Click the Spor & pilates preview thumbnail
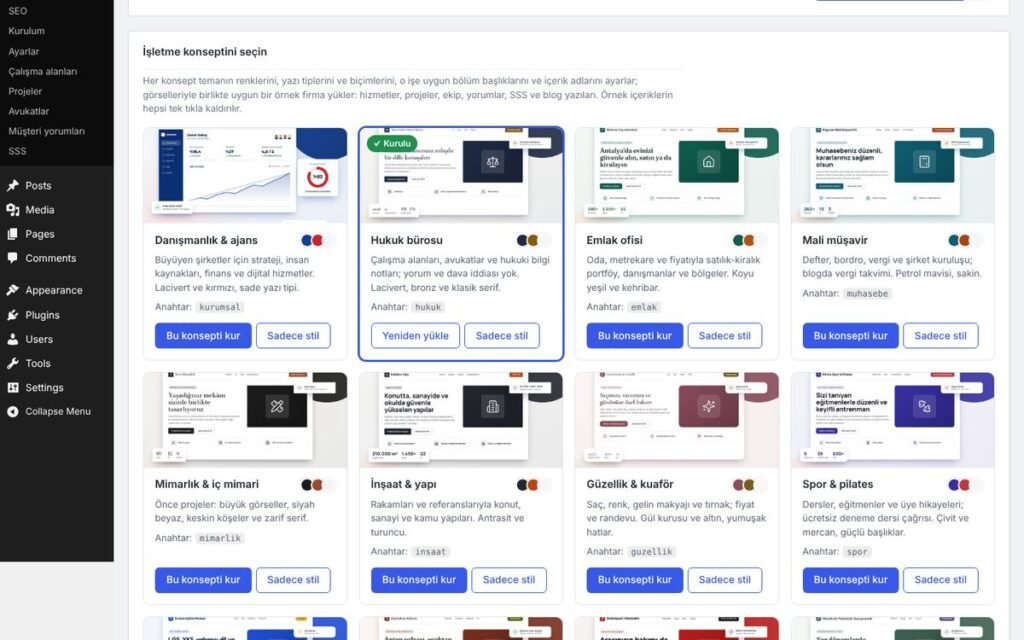1024x640 pixels. coord(893,420)
